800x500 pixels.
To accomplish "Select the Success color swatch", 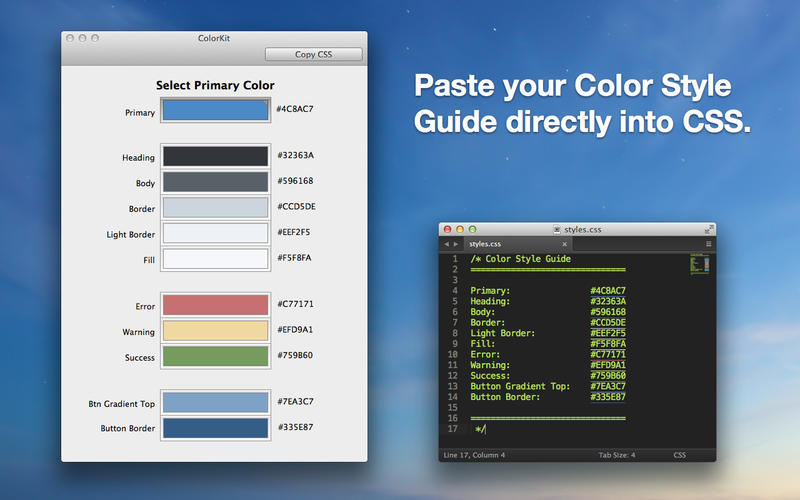I will (x=215, y=356).
